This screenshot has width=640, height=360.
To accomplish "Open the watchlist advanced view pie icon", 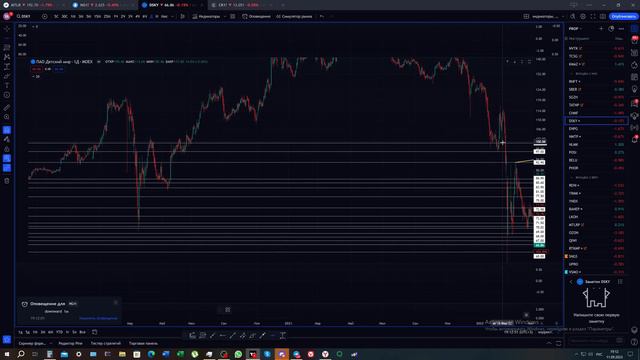I will coord(611,29).
